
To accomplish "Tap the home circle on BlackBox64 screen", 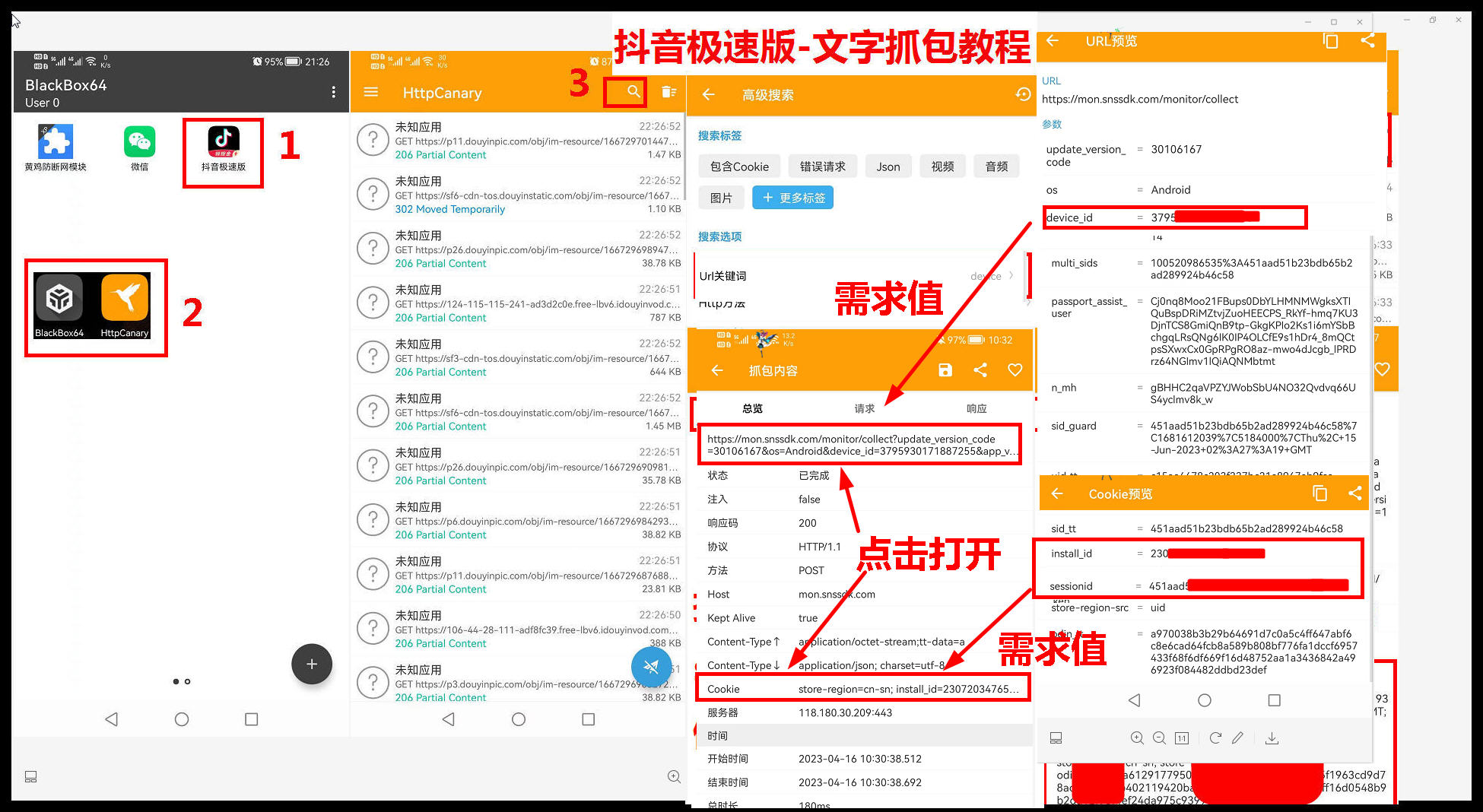I will click(x=182, y=718).
